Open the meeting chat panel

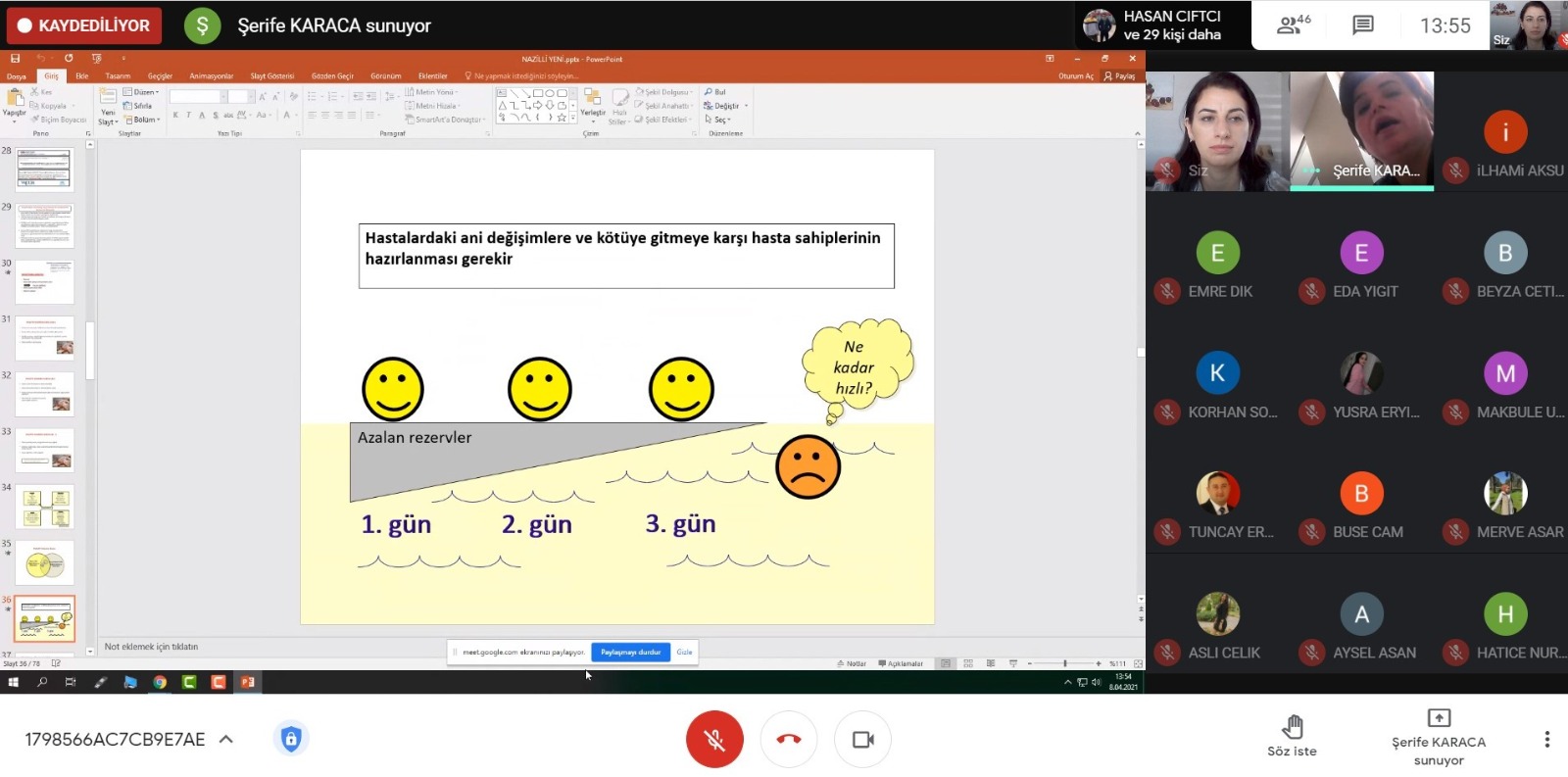click(1362, 25)
